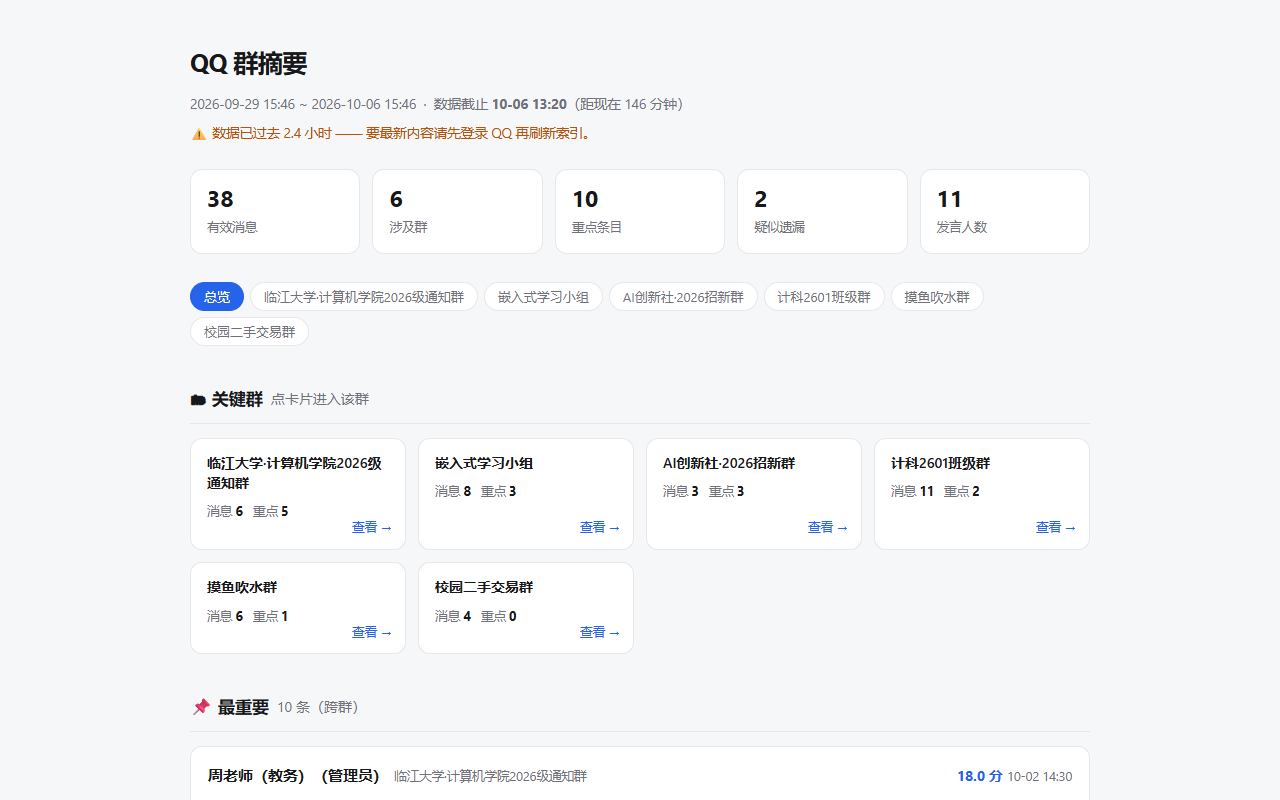Click the 38 有效消息 stat card
Viewport: 1280px width, 800px height.
click(275, 211)
